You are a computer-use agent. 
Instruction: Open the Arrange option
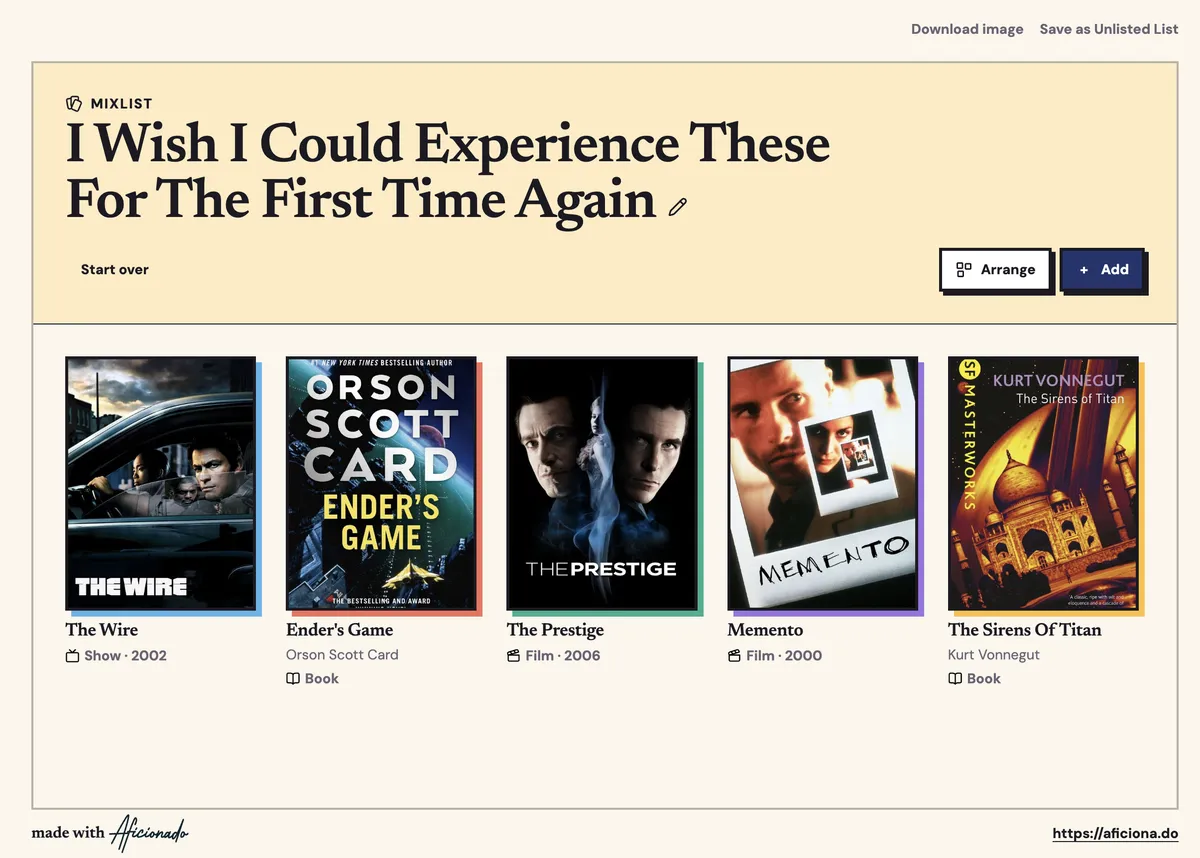[x=995, y=269]
